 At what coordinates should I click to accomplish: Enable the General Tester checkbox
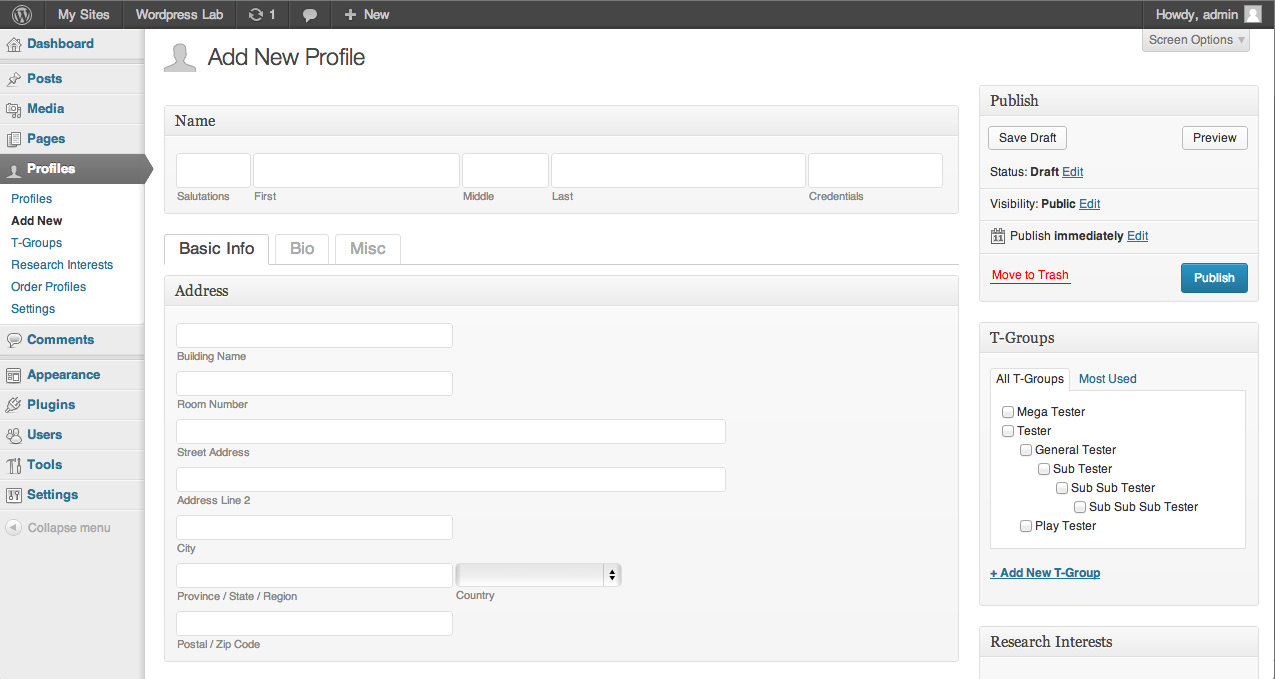click(1026, 450)
